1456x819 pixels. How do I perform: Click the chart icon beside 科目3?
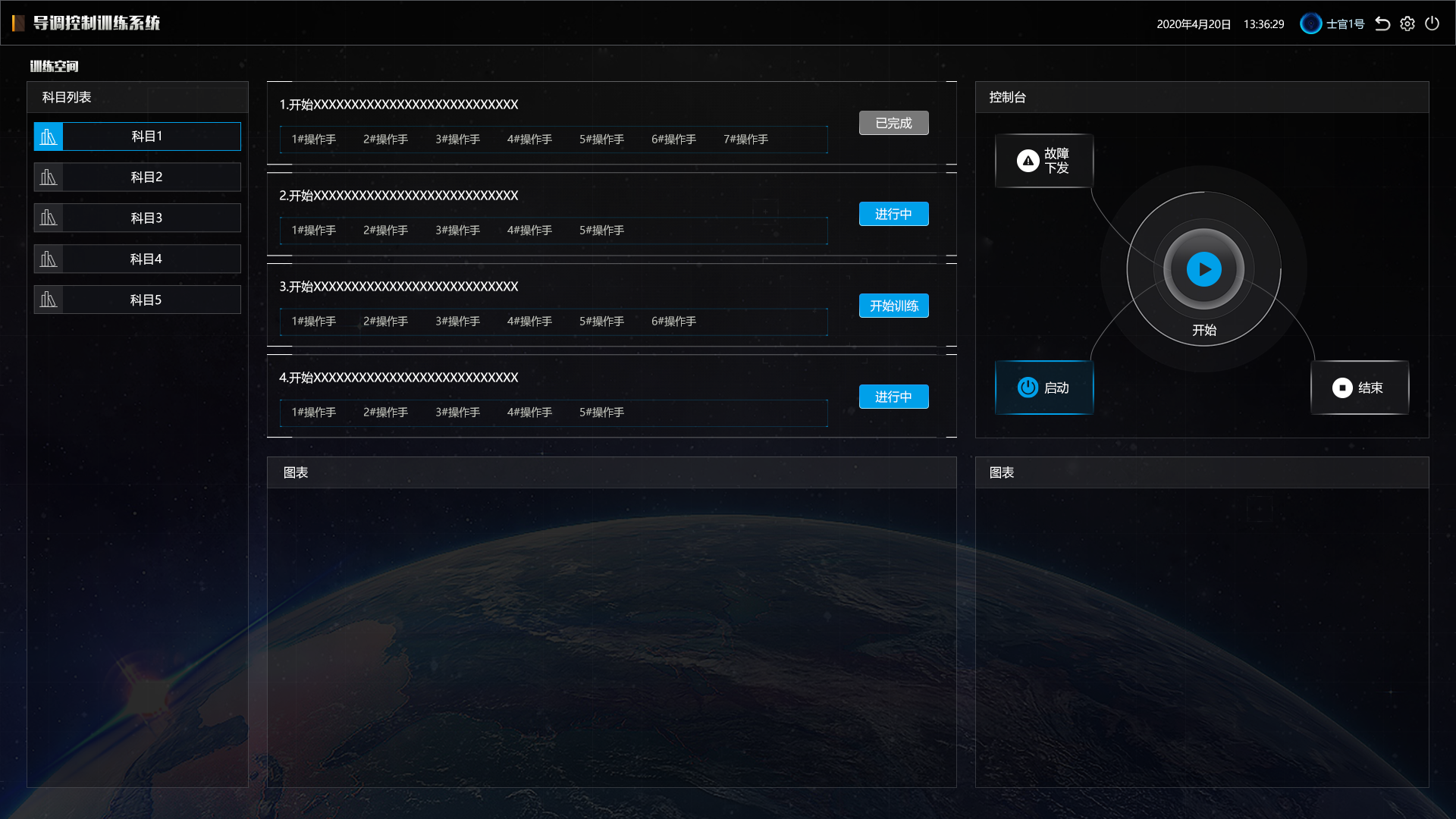click(x=49, y=218)
